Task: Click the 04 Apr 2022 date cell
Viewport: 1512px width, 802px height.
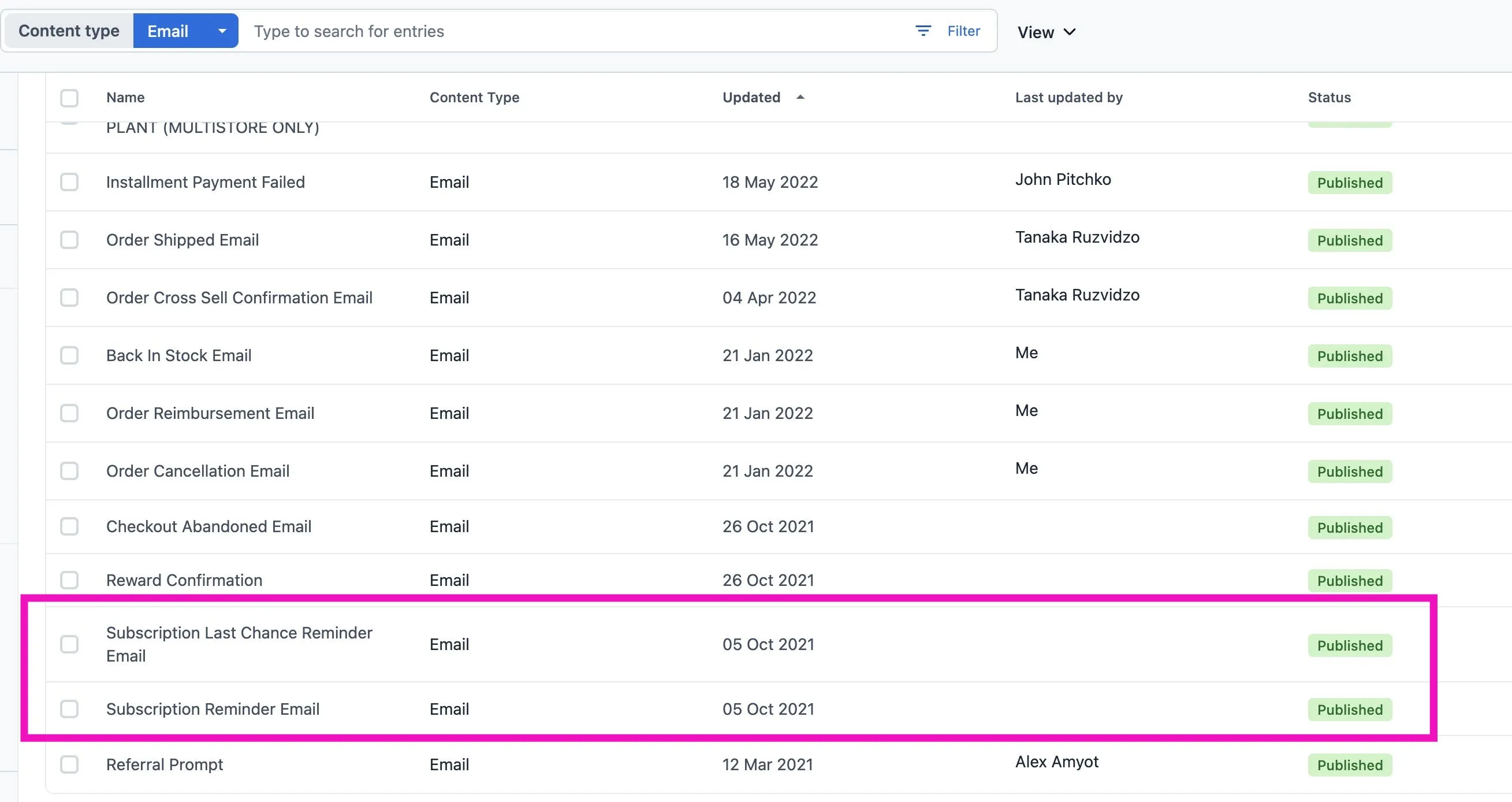Action: coord(769,298)
